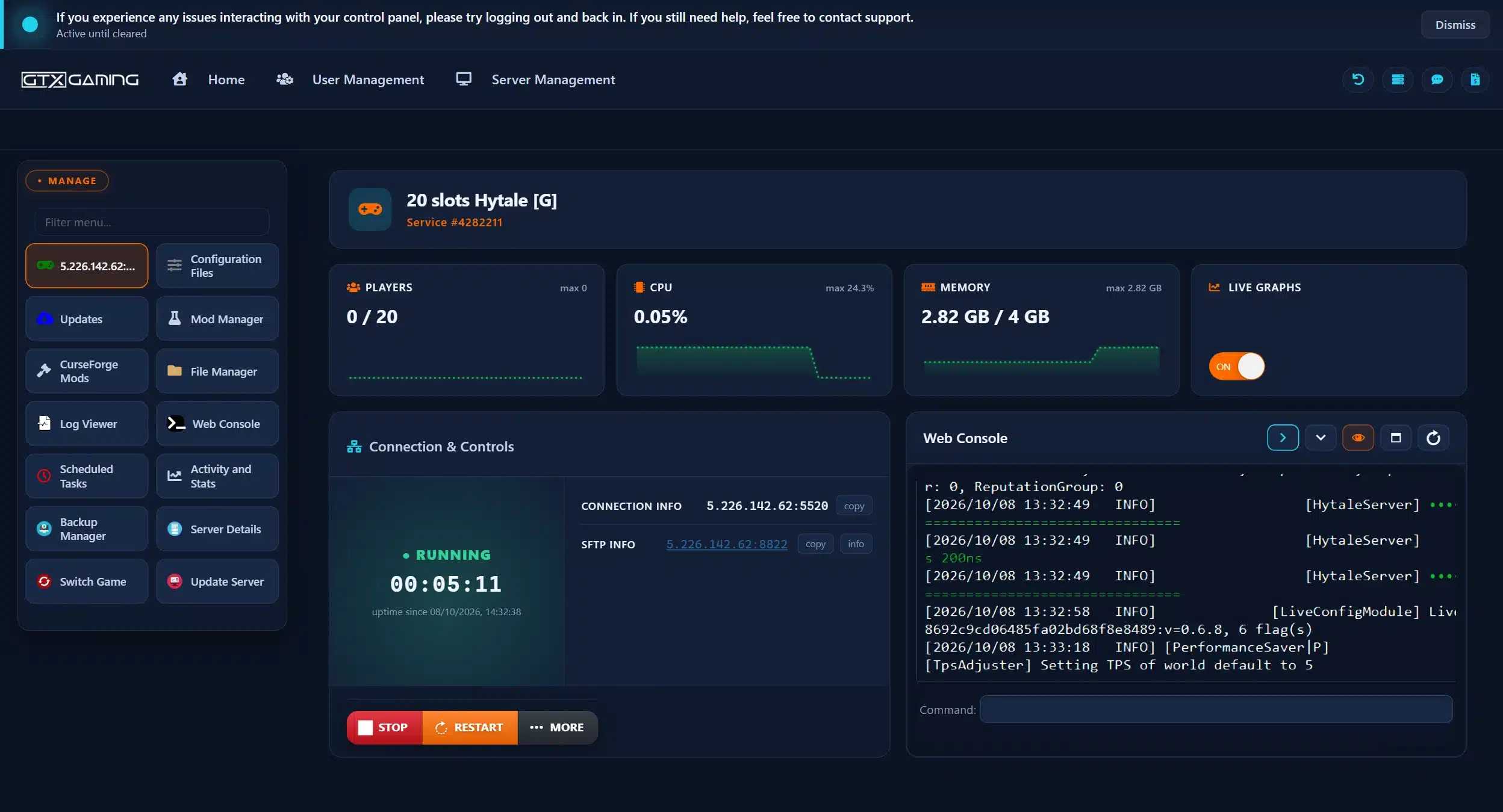The image size is (1503, 812).
Task: Click 'max 24.3%' CPU label
Action: (x=849, y=288)
